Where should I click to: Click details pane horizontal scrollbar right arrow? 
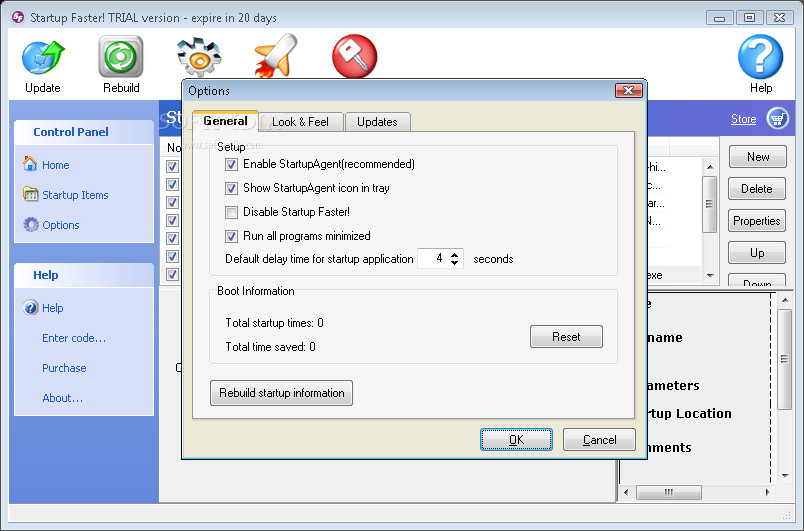(x=767, y=493)
